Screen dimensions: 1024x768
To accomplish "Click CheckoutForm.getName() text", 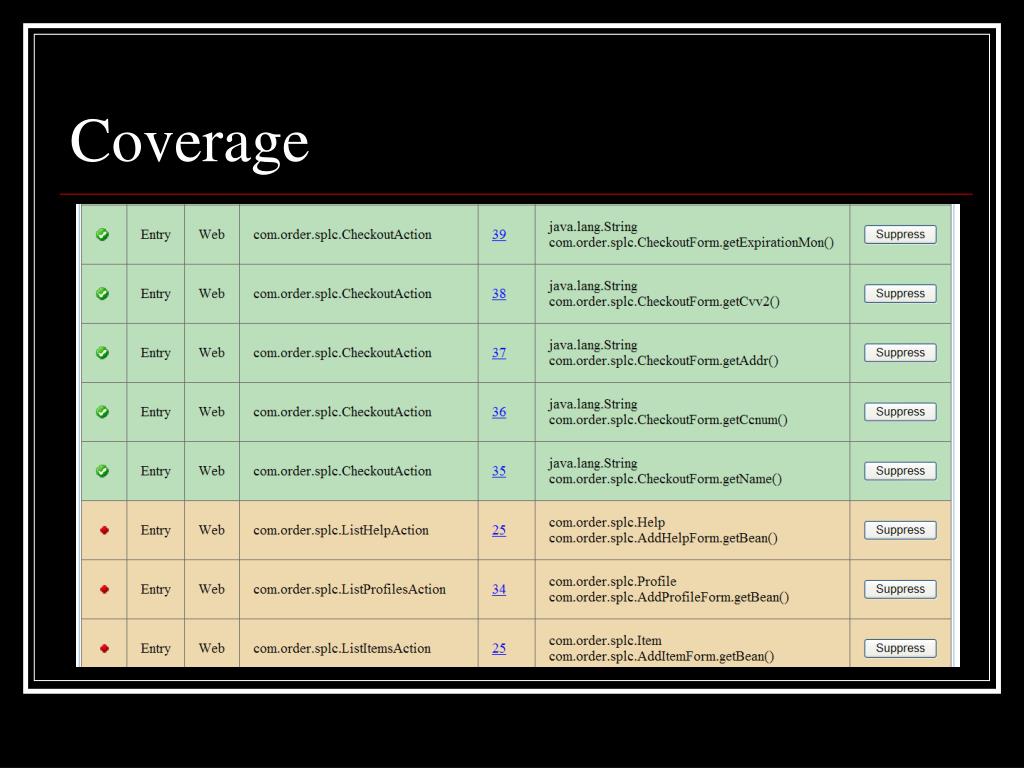I will (x=665, y=479).
